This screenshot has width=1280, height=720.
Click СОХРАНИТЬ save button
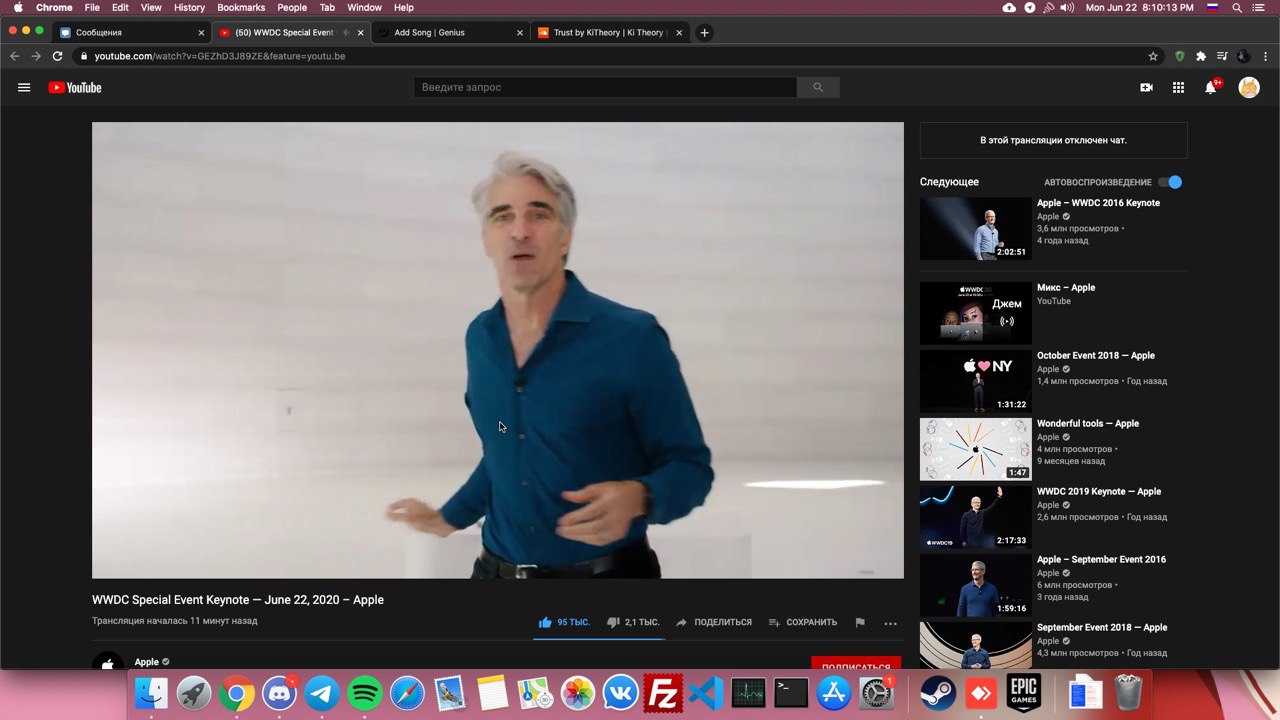pyautogui.click(x=802, y=622)
